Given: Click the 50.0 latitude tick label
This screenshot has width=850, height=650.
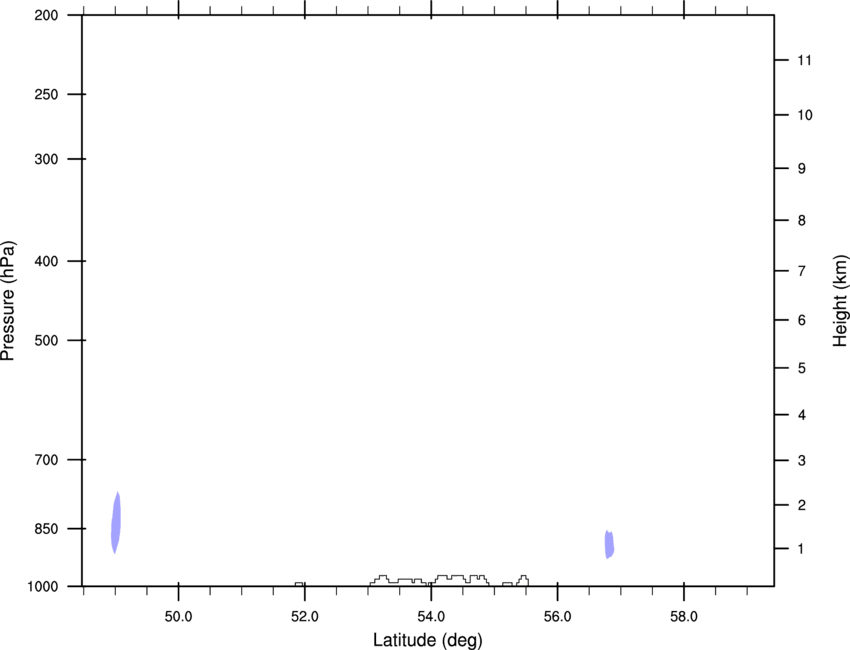Looking at the screenshot, I should pos(178,616).
